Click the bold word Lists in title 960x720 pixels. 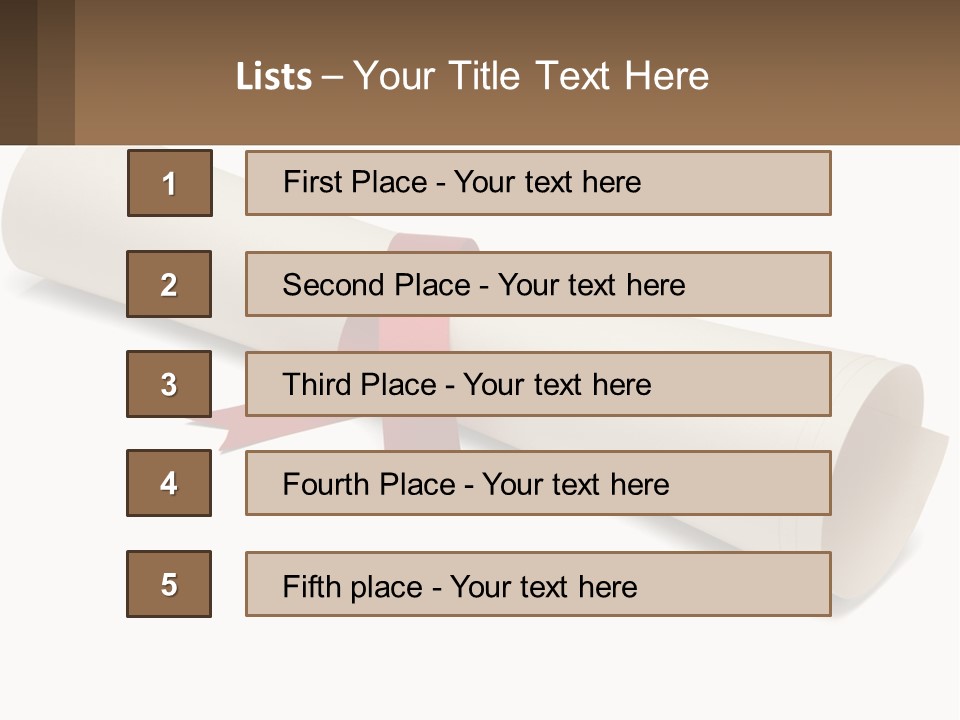[274, 77]
